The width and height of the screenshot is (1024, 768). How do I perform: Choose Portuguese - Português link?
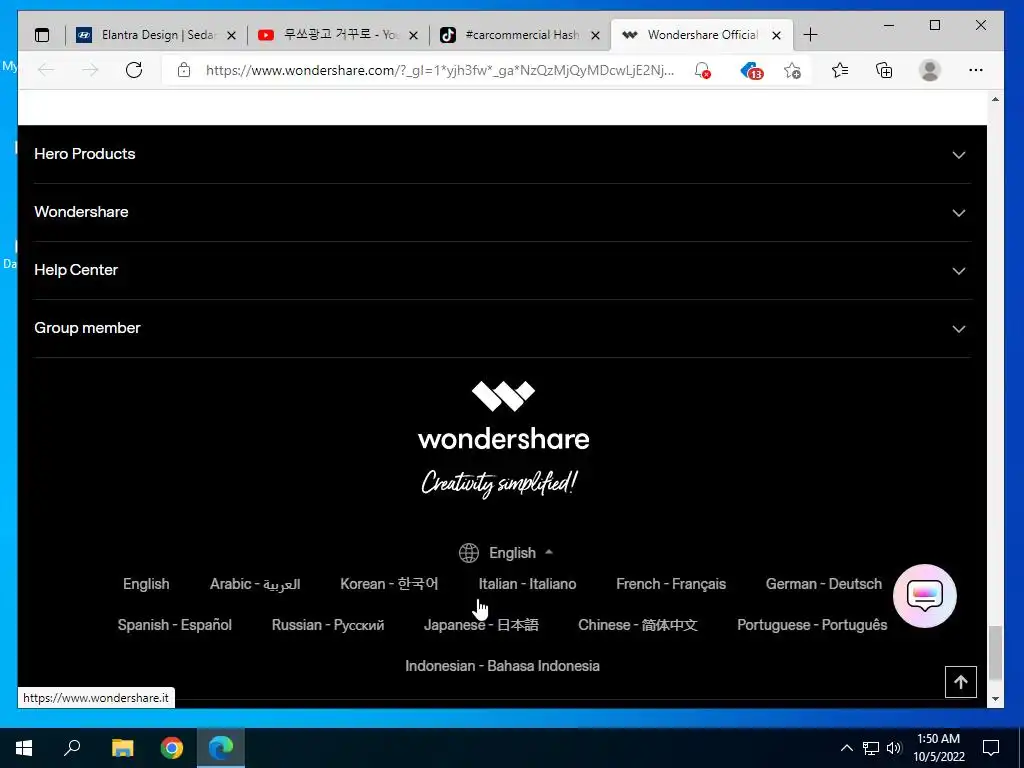pos(812,625)
